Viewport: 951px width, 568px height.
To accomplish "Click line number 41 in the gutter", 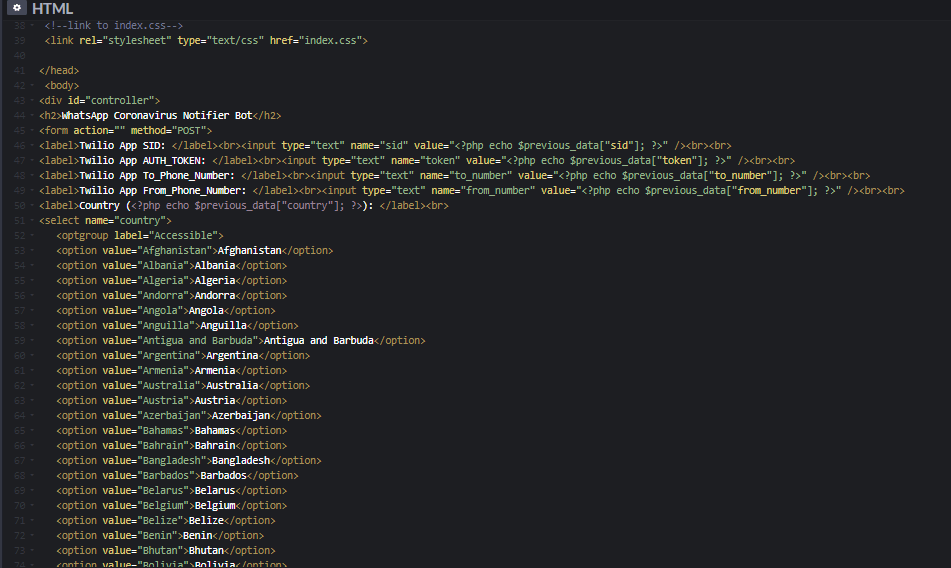I will pyautogui.click(x=19, y=71).
